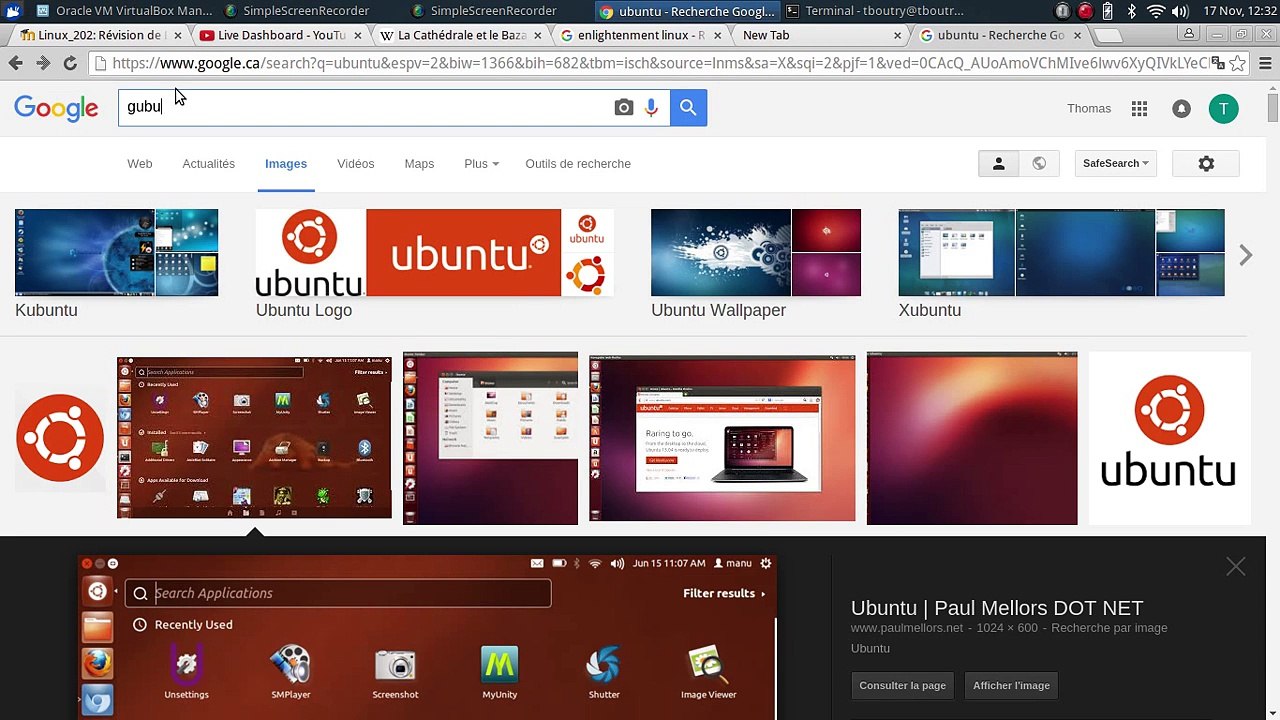1280x720 pixels.
Task: Select the plain red-orange wallpaper result
Action: [972, 438]
